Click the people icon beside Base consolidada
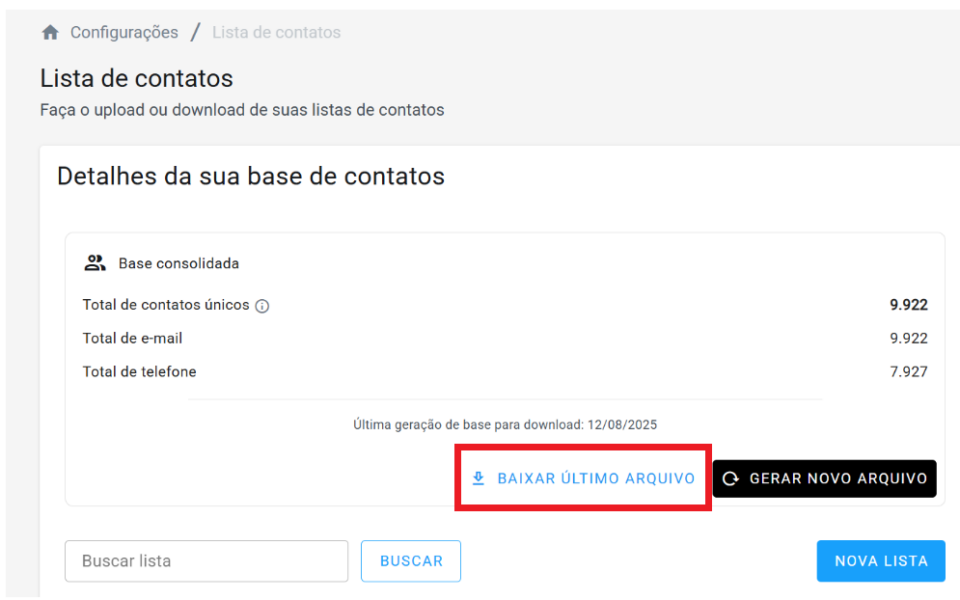Viewport: 960px width, 600px height. (x=95, y=263)
